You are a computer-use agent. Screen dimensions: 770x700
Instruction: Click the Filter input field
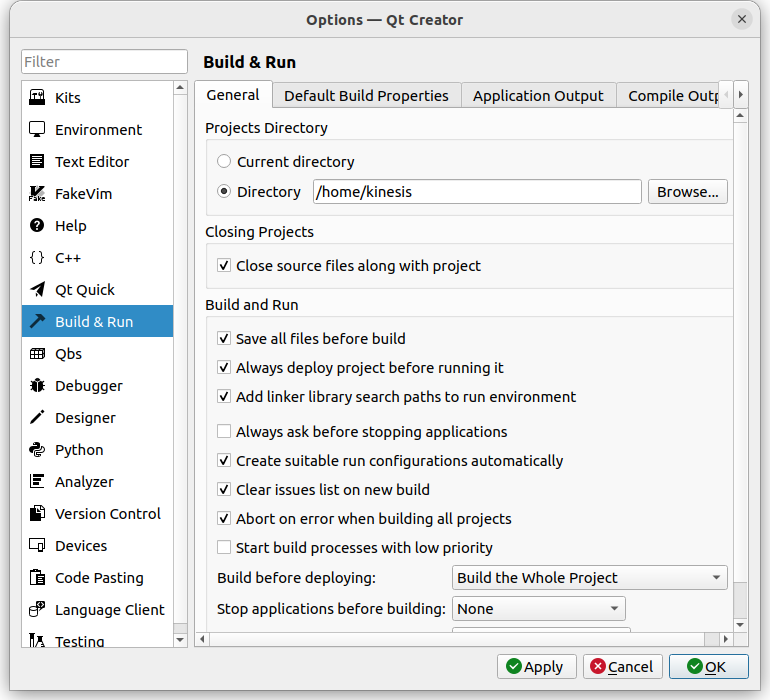(104, 61)
